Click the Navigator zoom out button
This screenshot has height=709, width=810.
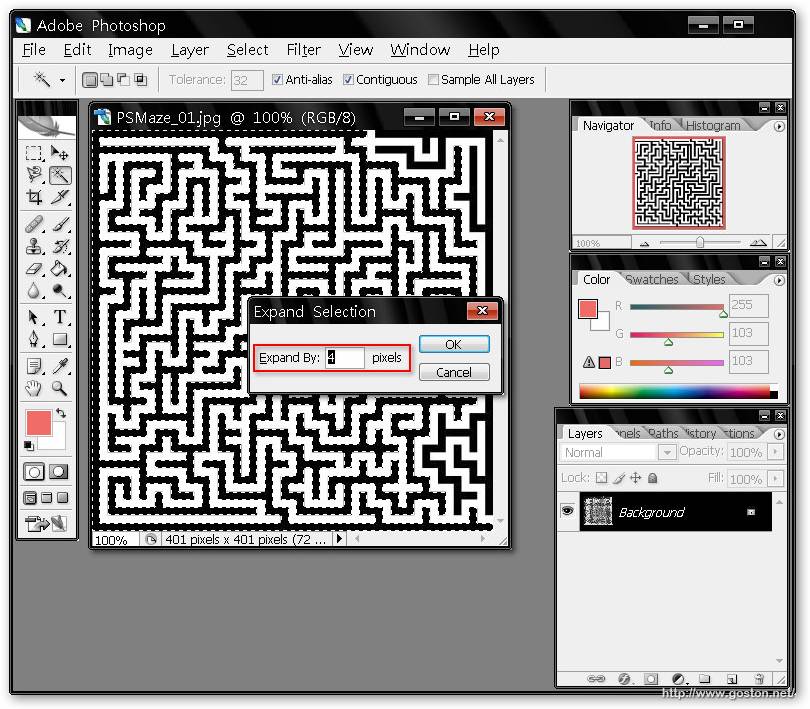[644, 243]
